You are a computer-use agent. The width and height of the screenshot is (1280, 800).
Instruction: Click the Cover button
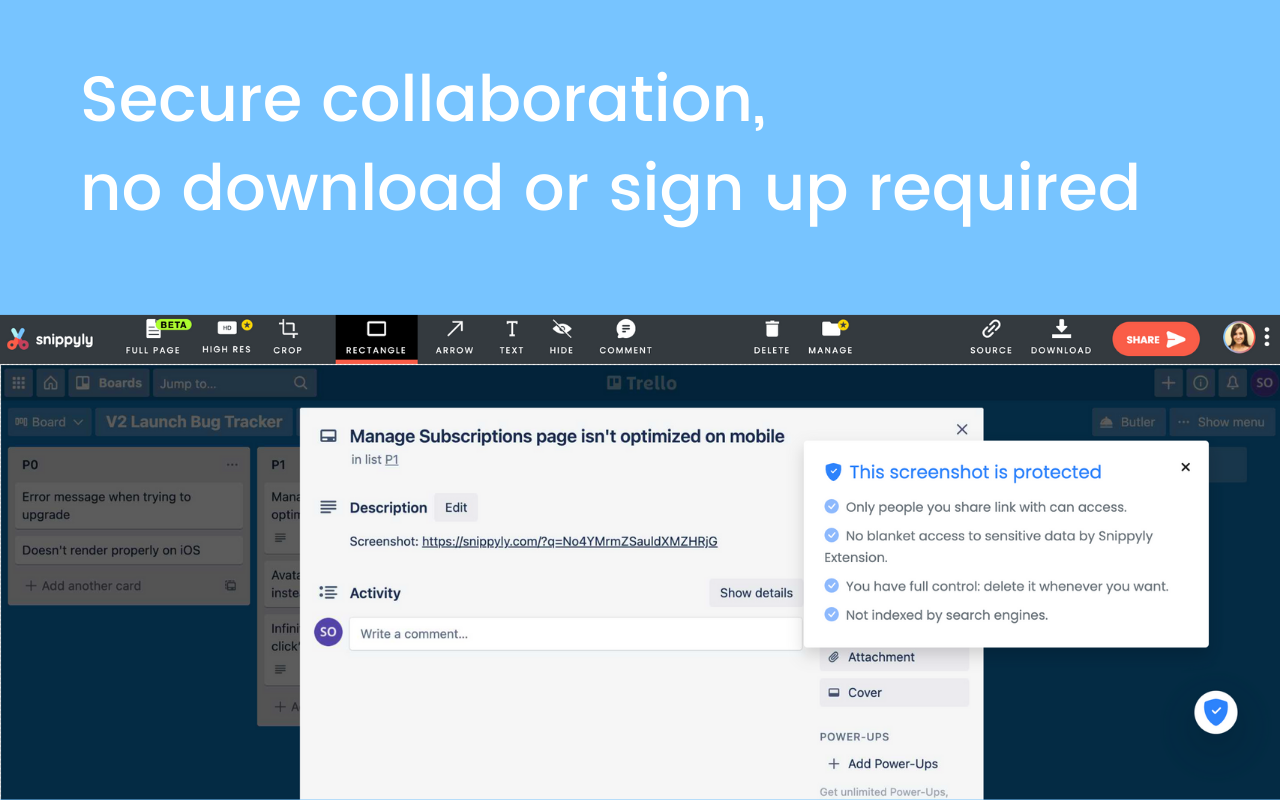pos(895,692)
